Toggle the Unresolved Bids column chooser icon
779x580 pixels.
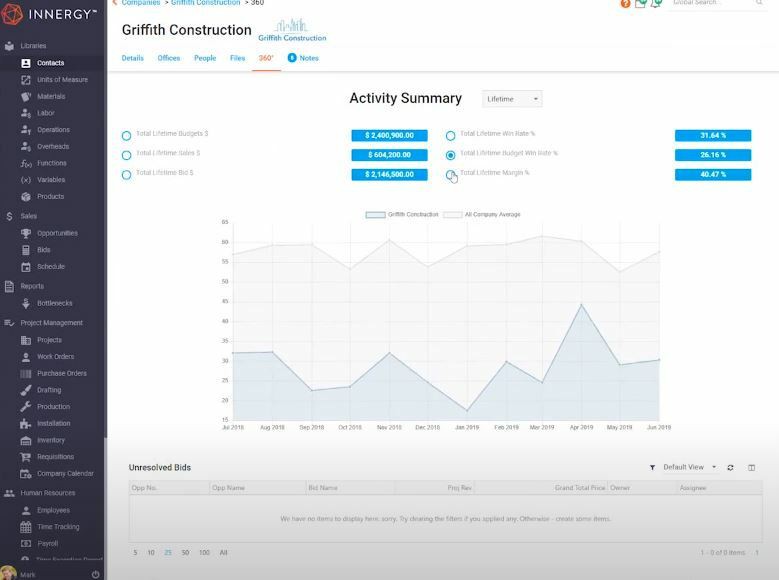[x=752, y=468]
